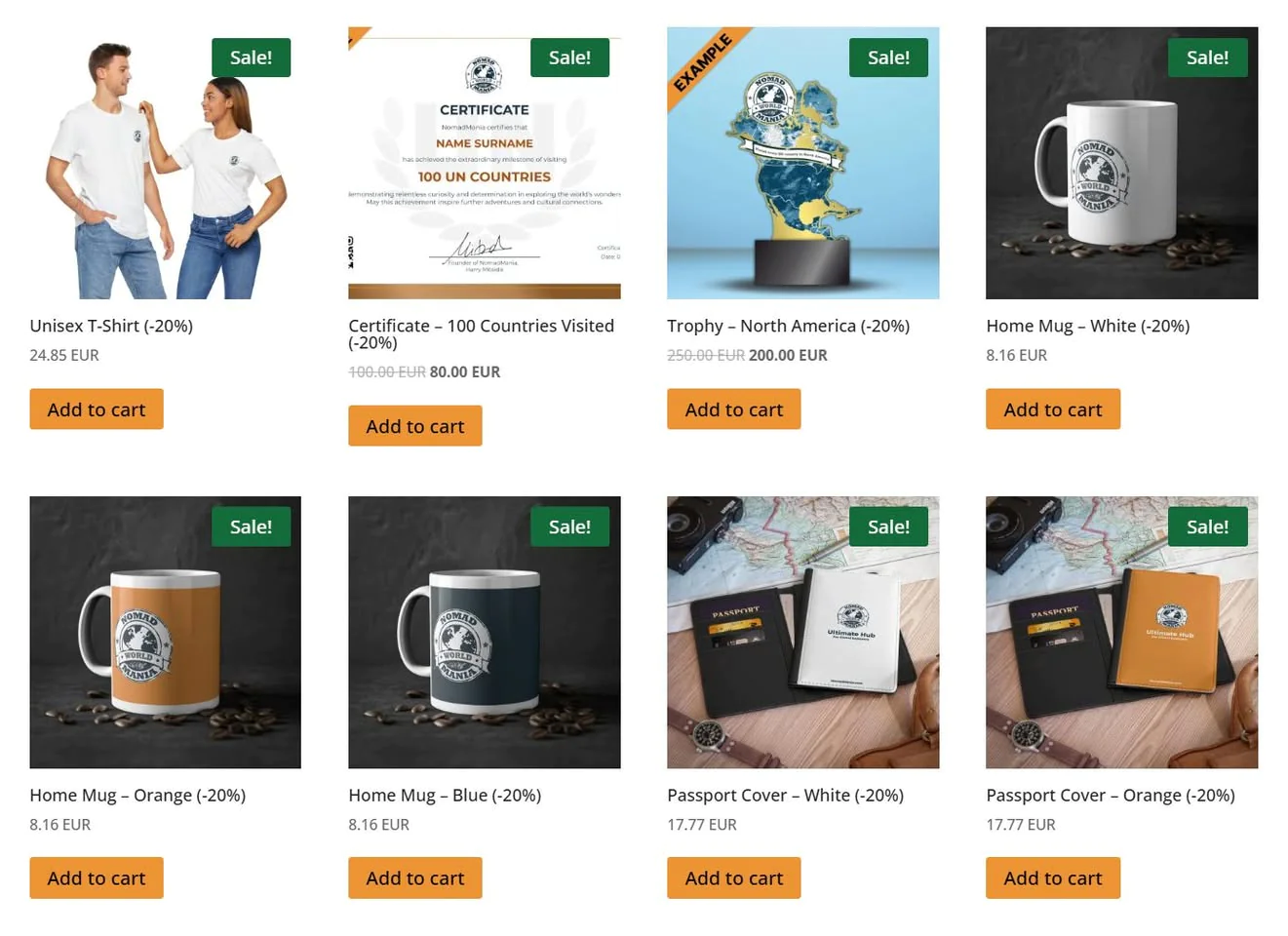This screenshot has width=1288, height=936.
Task: Open the blue Home Mug product image
Action: coord(485,633)
